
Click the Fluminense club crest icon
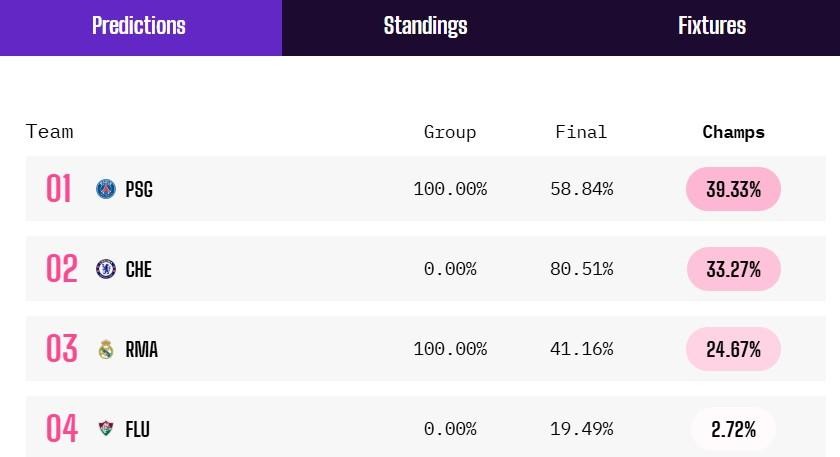coord(106,429)
